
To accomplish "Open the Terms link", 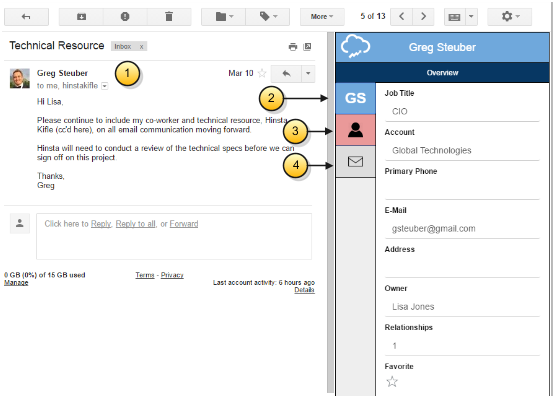I will [145, 275].
